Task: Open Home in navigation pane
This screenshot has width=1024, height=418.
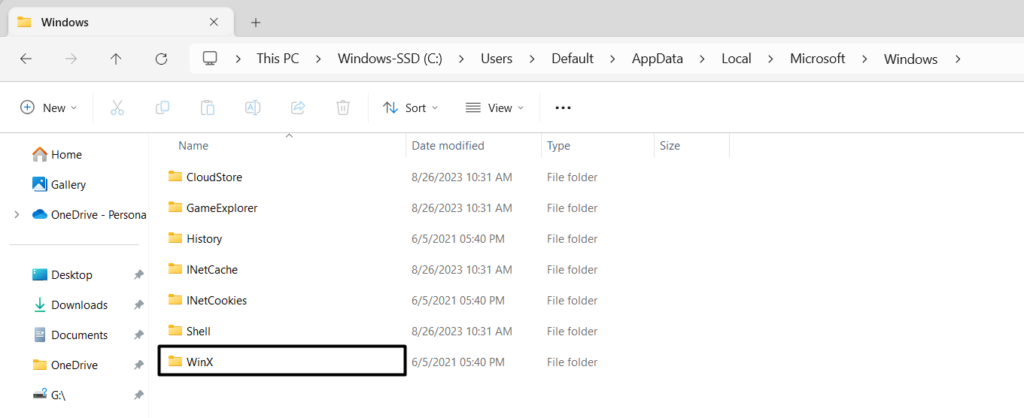Action: [57, 155]
